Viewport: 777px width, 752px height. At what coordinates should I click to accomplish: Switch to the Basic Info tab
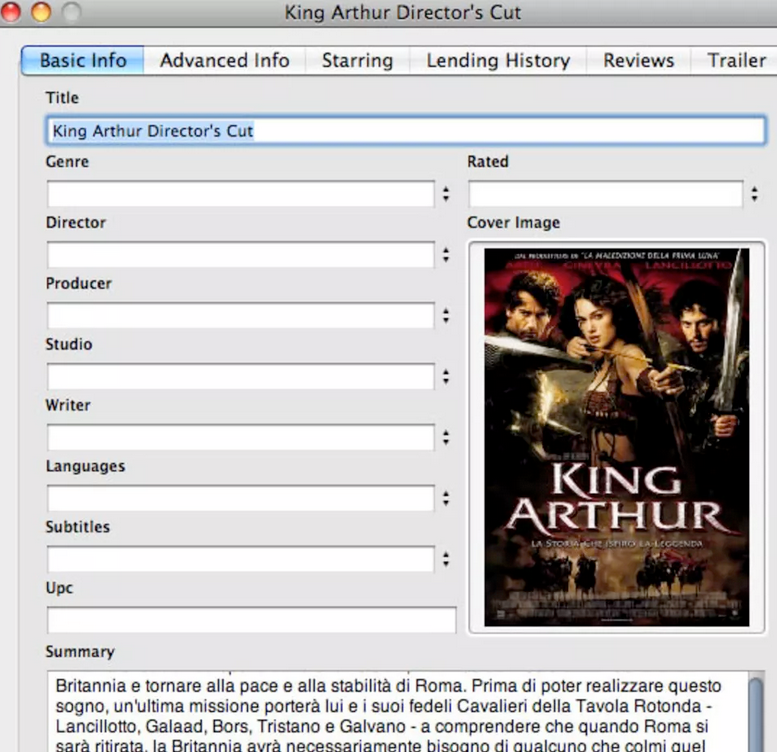[x=83, y=60]
